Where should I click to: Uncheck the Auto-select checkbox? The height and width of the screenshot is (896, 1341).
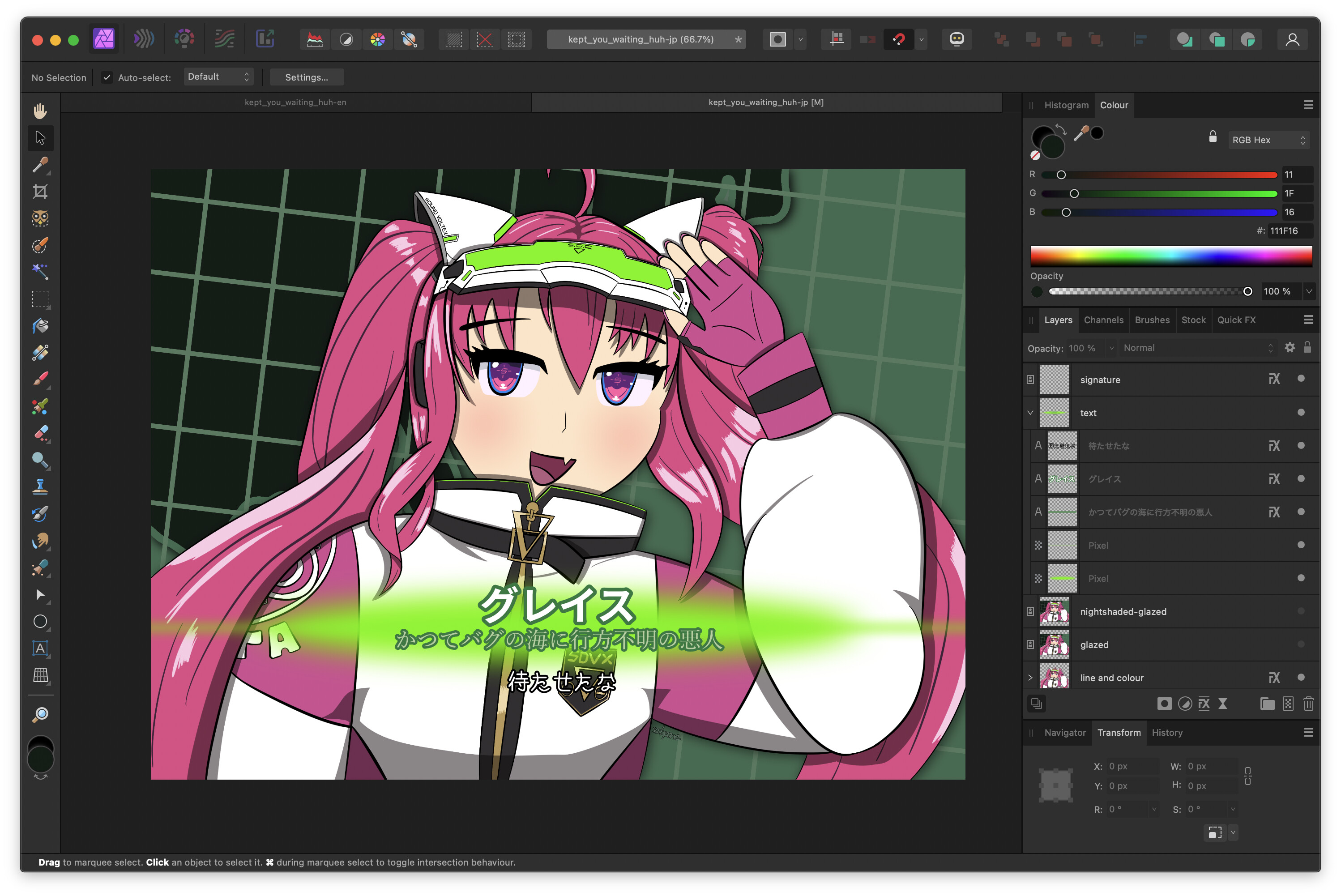(x=107, y=77)
